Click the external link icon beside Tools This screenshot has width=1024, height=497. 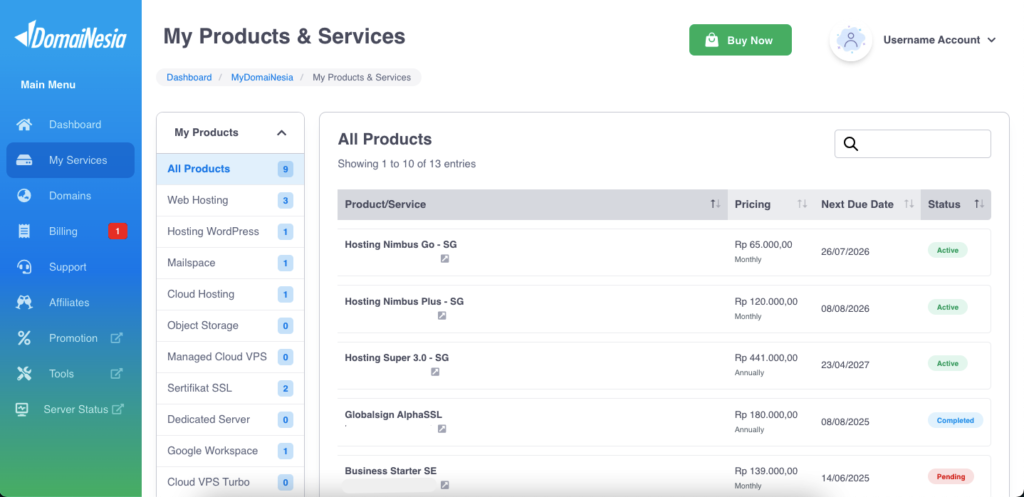click(116, 374)
